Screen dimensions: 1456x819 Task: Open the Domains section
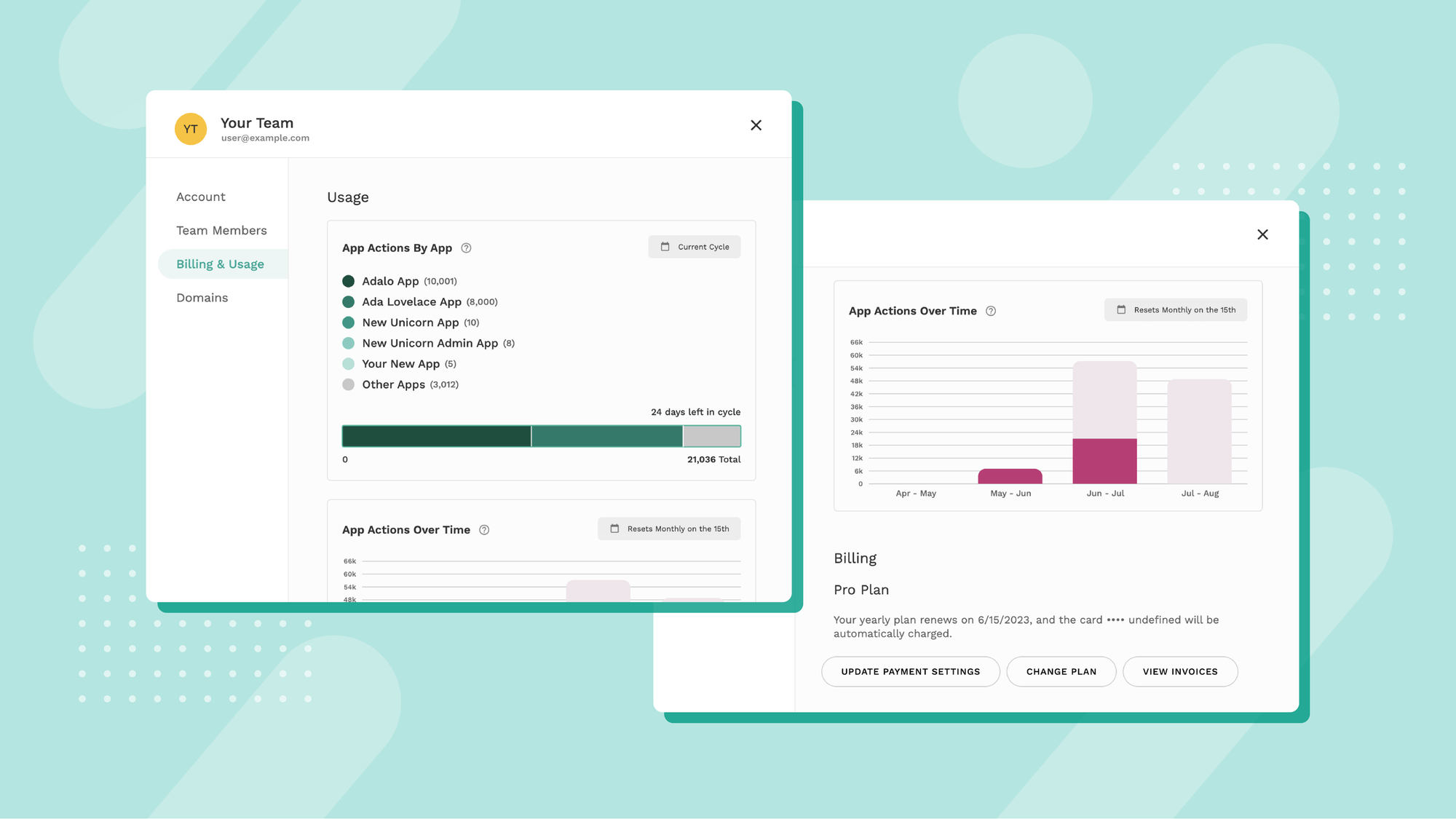tap(202, 298)
